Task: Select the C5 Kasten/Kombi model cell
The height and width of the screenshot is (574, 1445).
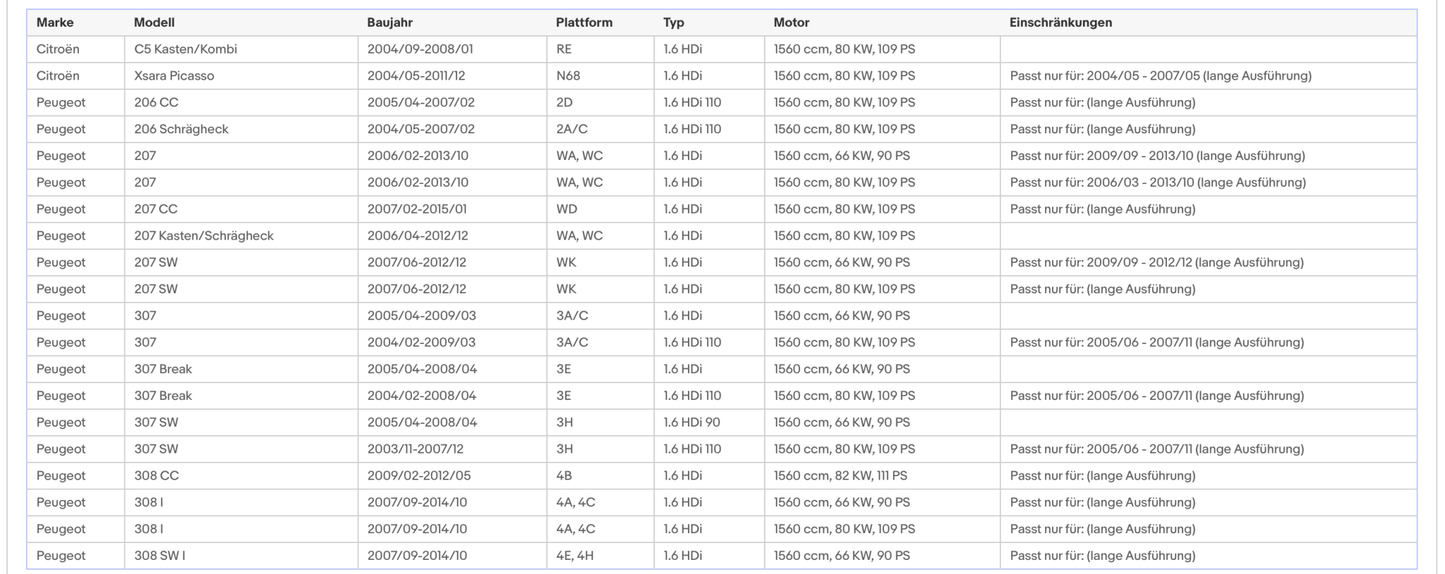Action: [x=241, y=49]
